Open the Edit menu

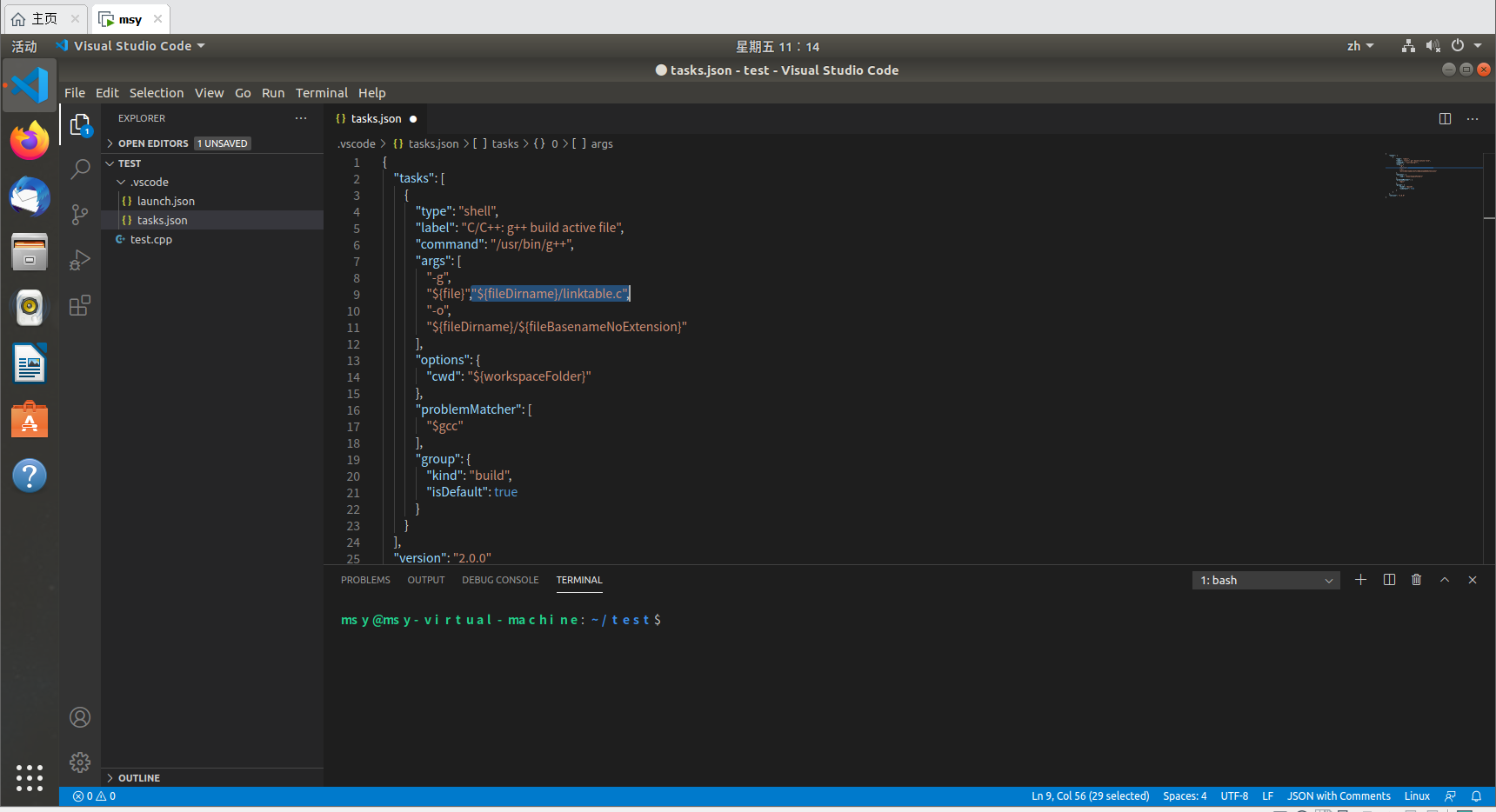pos(107,93)
